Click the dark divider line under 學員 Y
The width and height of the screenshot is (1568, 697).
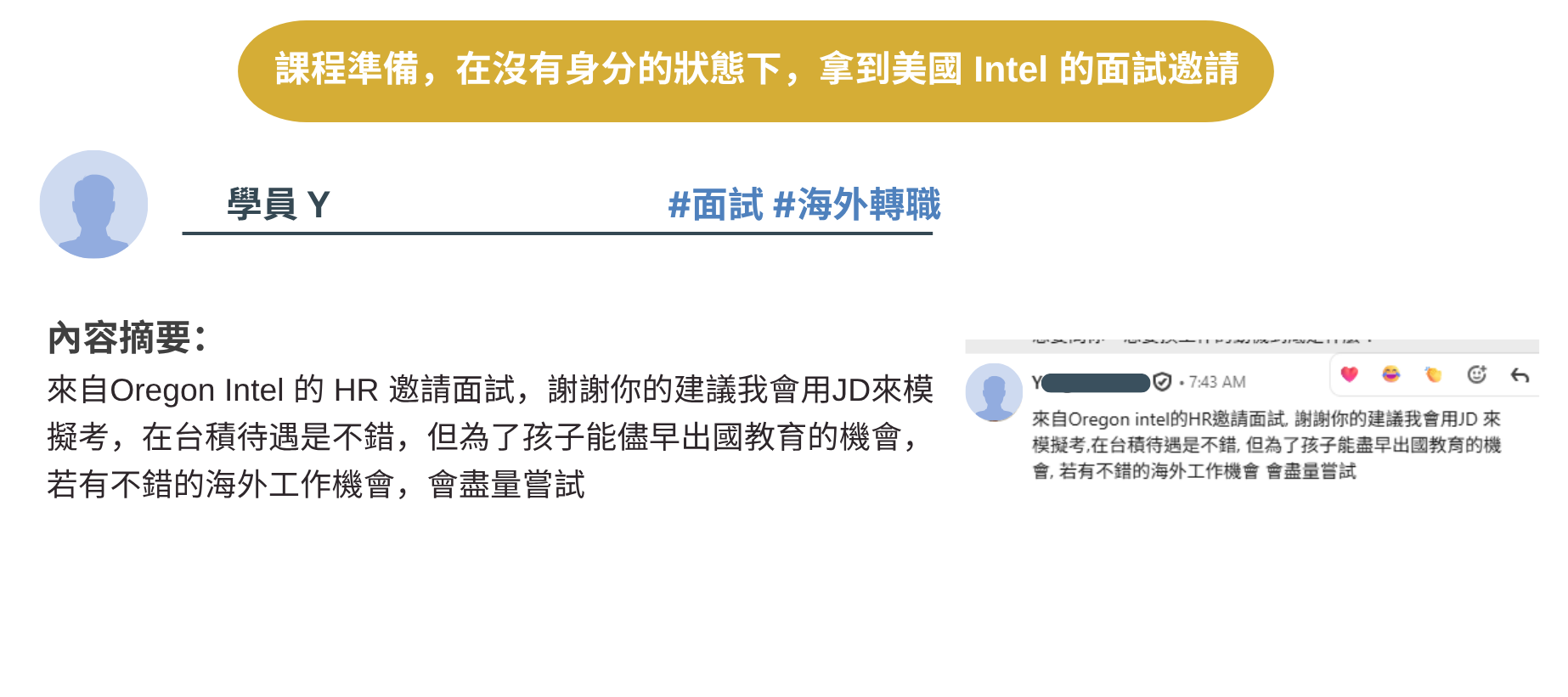pos(557,233)
